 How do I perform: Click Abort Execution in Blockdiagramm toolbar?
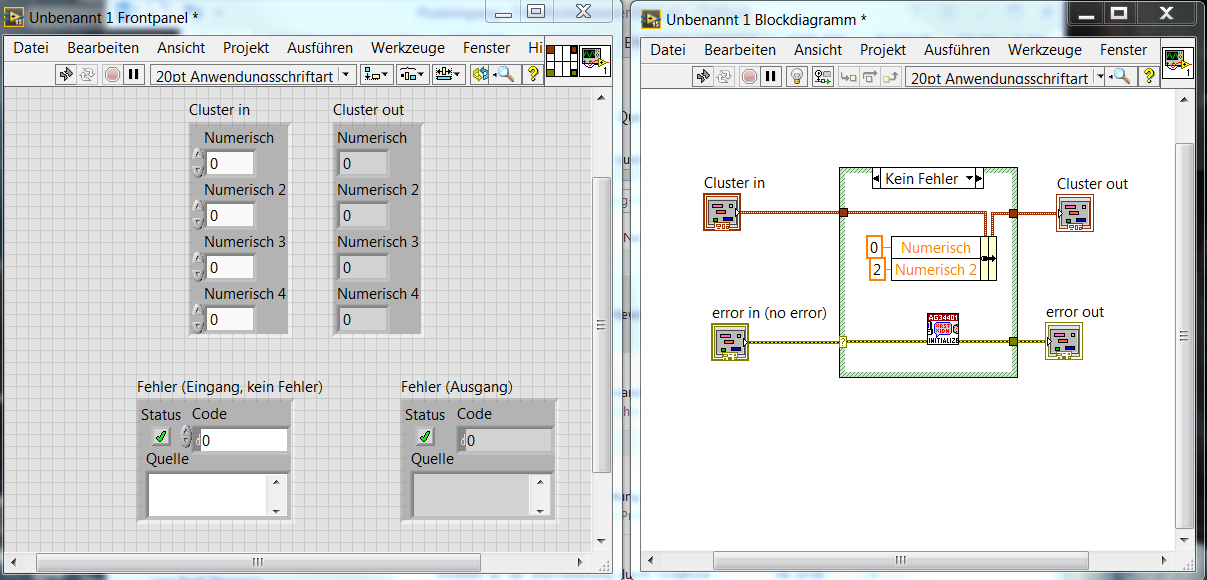pyautogui.click(x=749, y=76)
